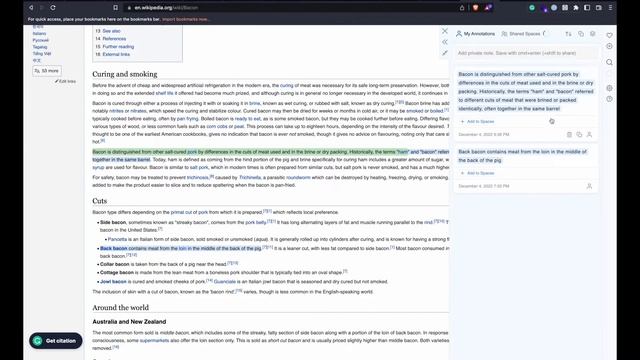Select the Italiano language link

click(x=39, y=33)
